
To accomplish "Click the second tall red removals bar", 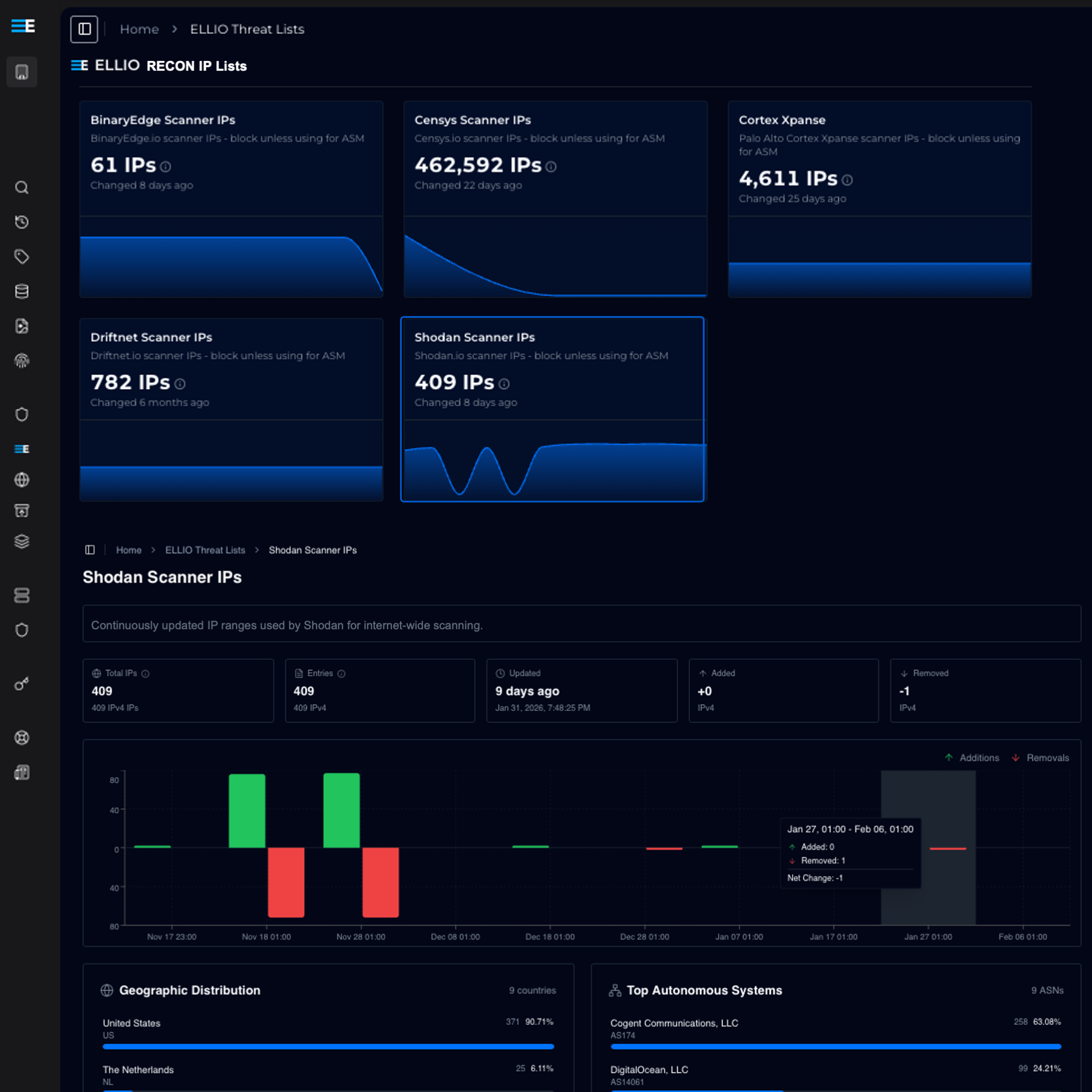I will [x=380, y=882].
